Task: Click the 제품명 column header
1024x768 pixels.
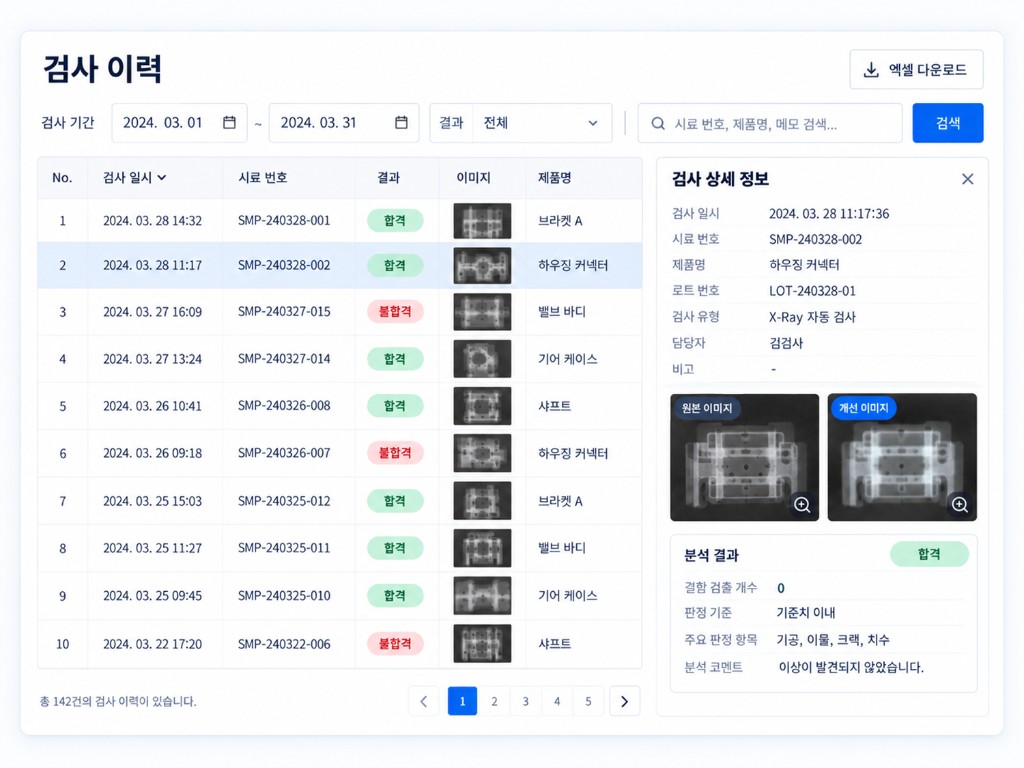Action: tap(554, 178)
